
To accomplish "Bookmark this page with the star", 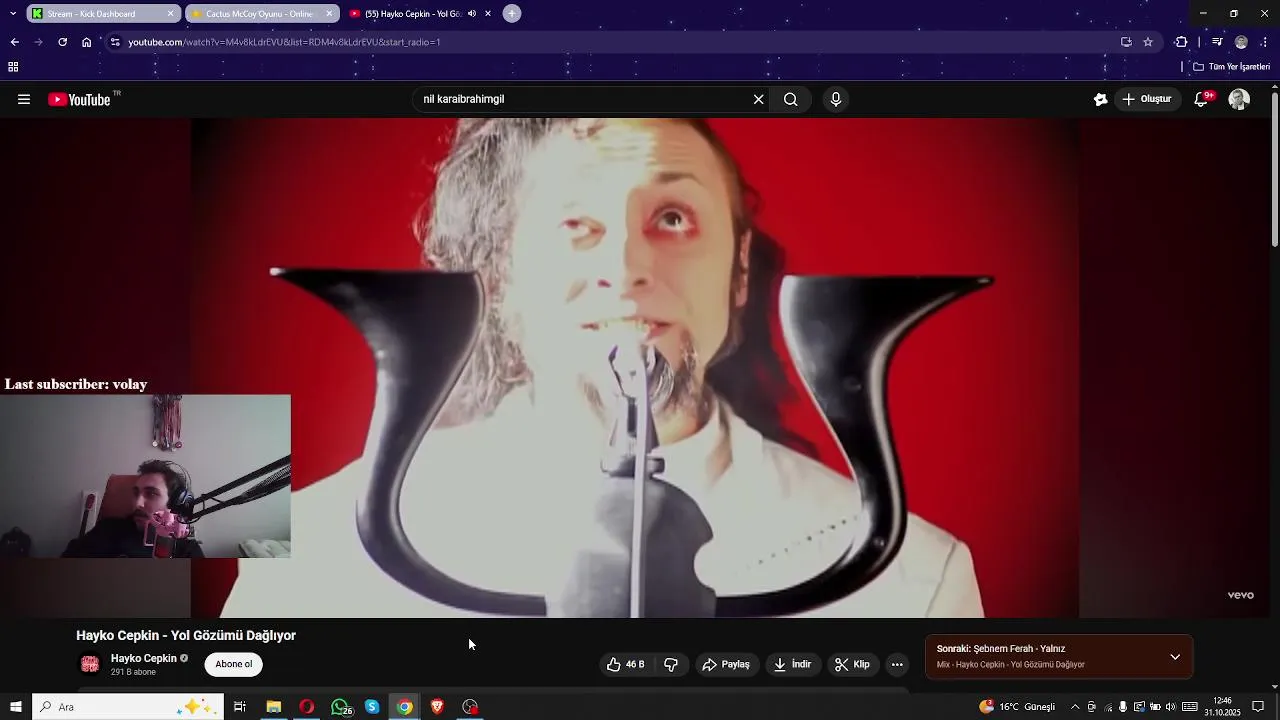I will (x=1148, y=42).
